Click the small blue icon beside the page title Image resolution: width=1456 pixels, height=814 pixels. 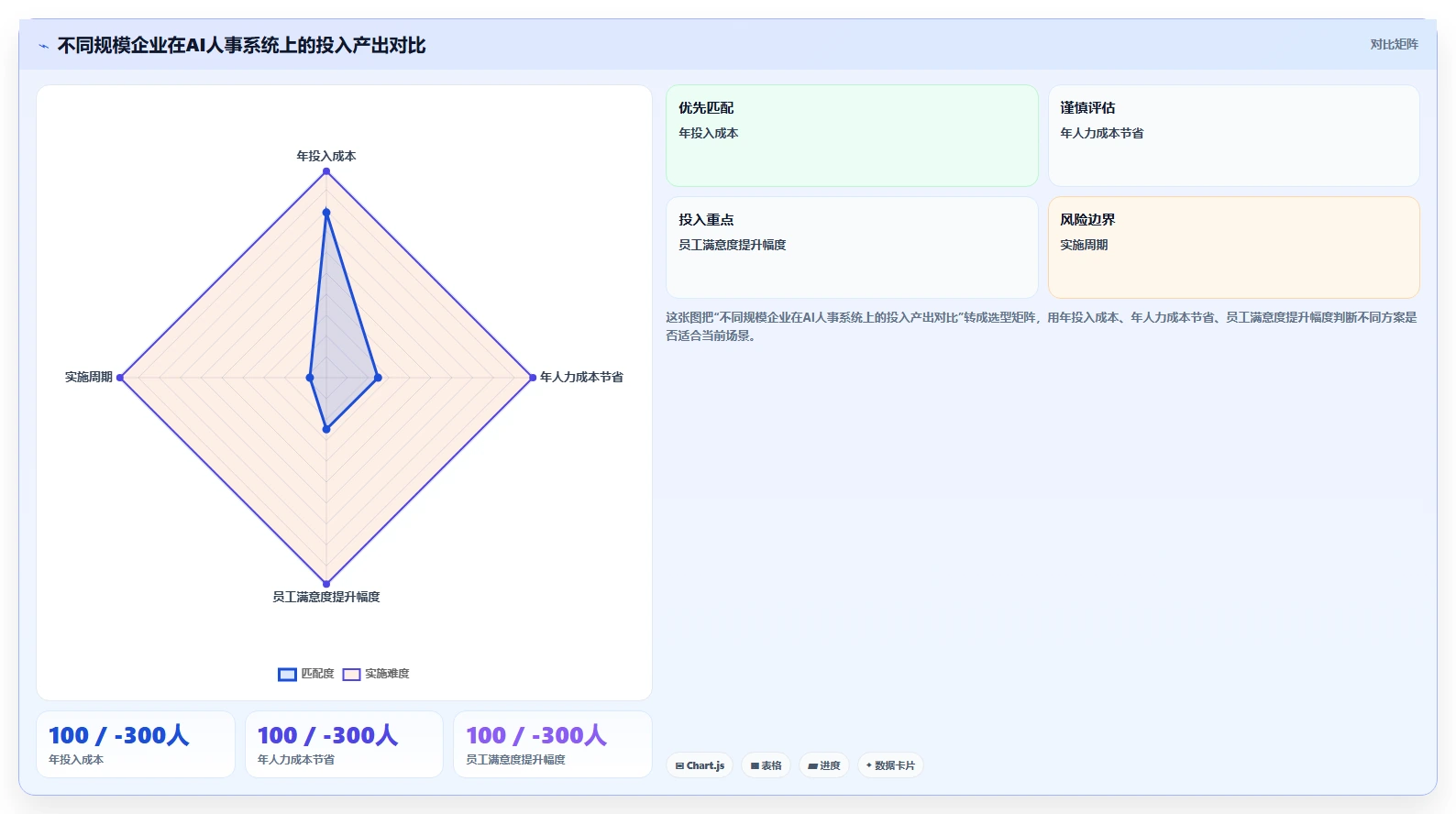[x=43, y=46]
